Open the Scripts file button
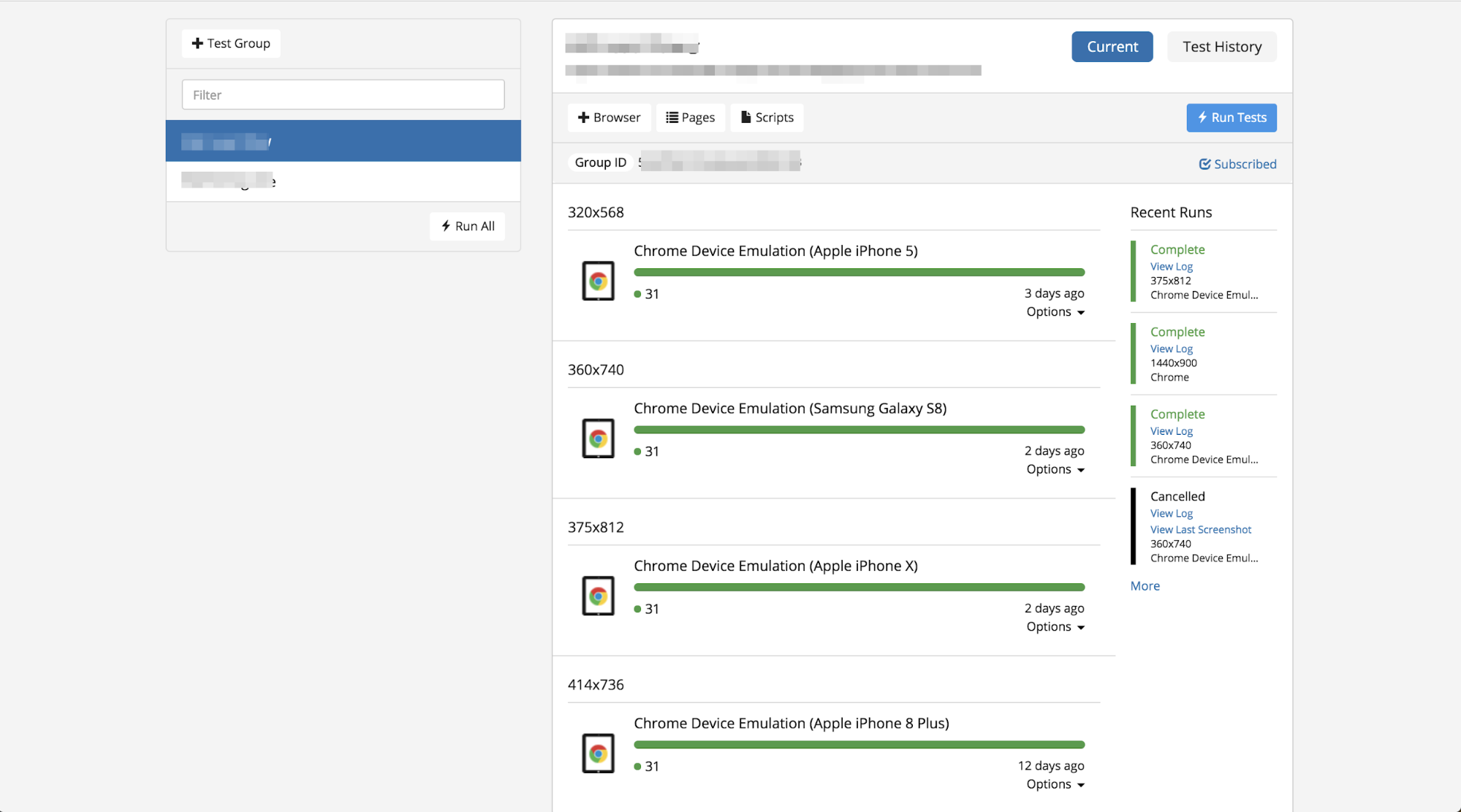This screenshot has height=812, width=1461. pos(767,118)
